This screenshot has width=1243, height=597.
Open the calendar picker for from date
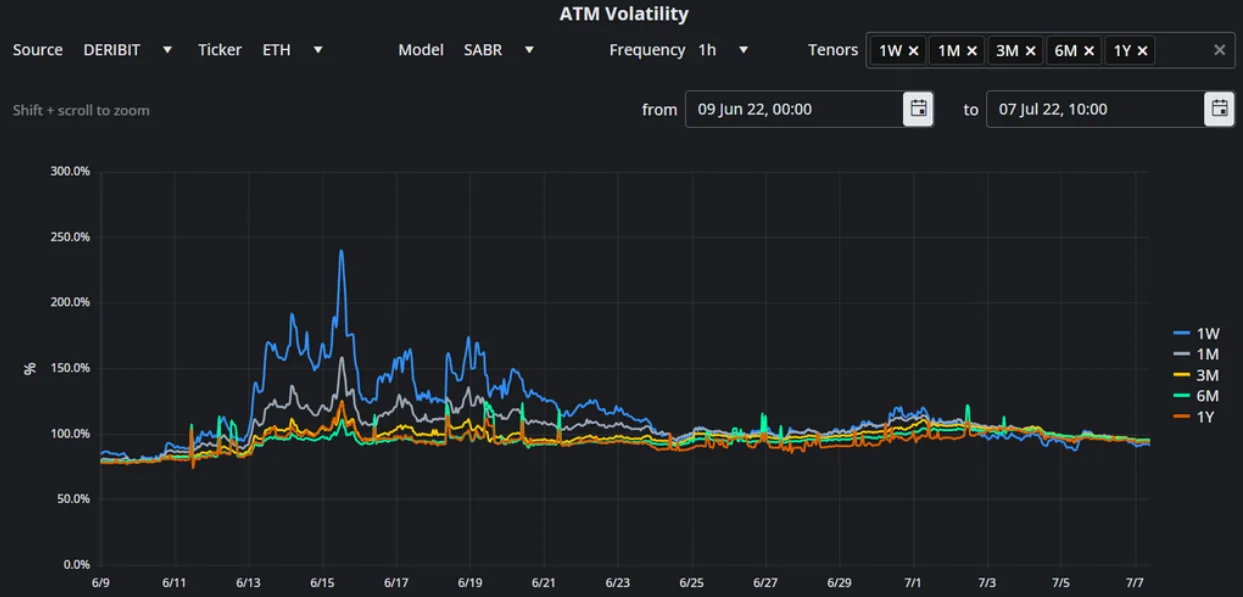click(x=918, y=109)
